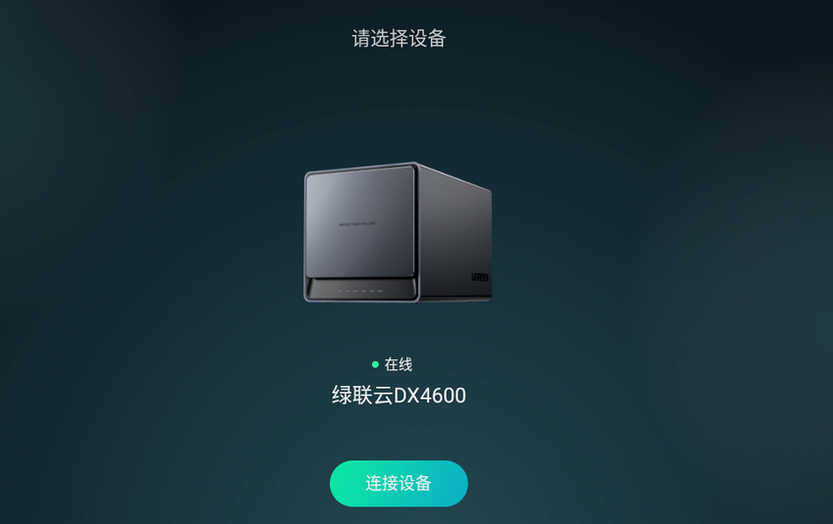The image size is (833, 524).
Task: Select the 绿联云DX4600 device name
Action: coord(398,395)
